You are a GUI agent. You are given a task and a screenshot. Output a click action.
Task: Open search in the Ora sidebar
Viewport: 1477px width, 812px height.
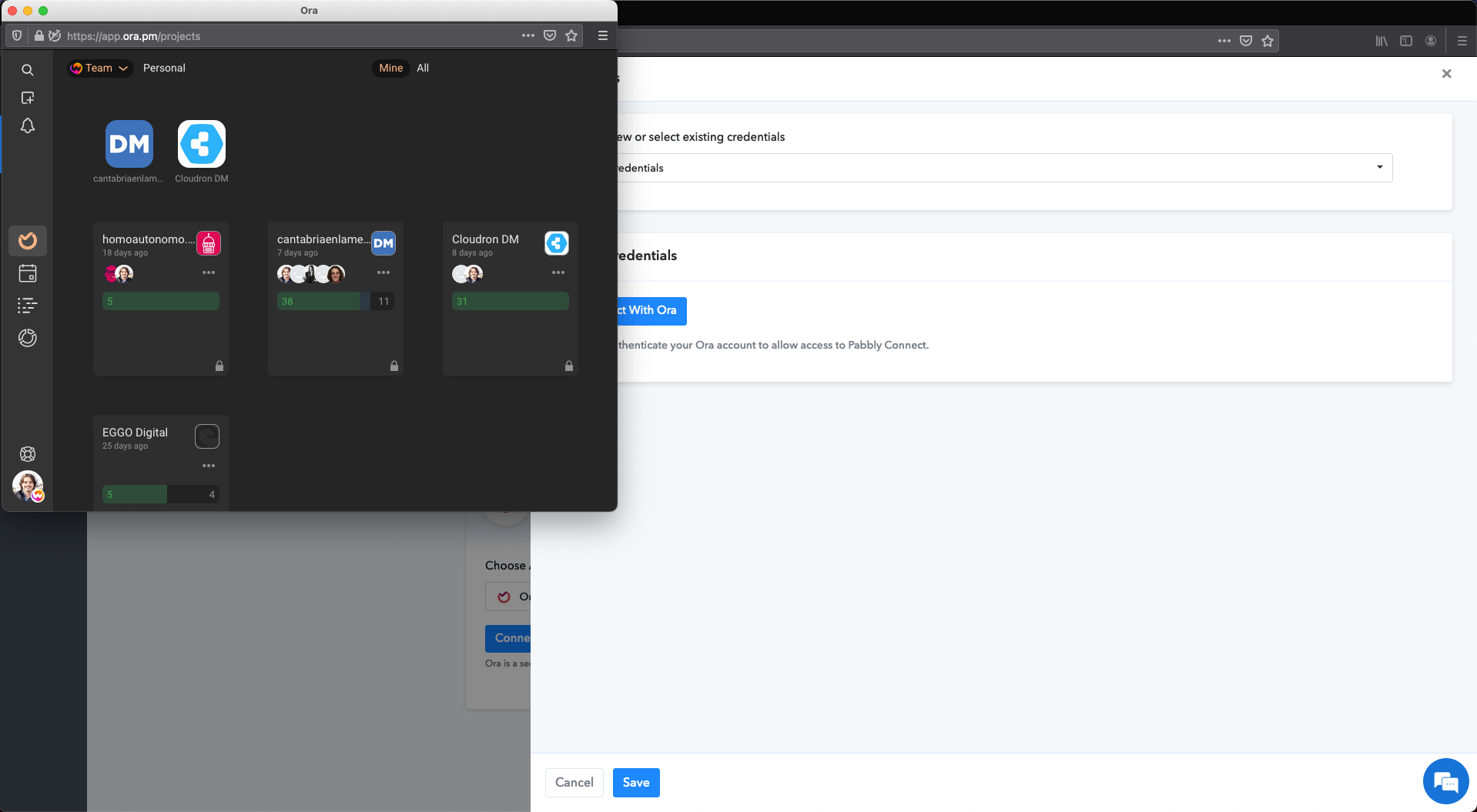28,70
